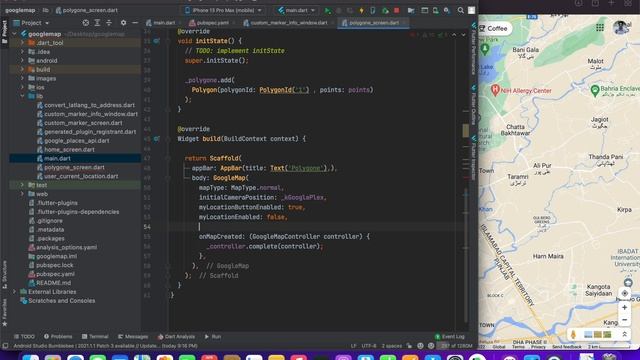This screenshot has height=360, width=640.
Task: Click the editor vertical scrollbar marker
Action: tap(466, 131)
